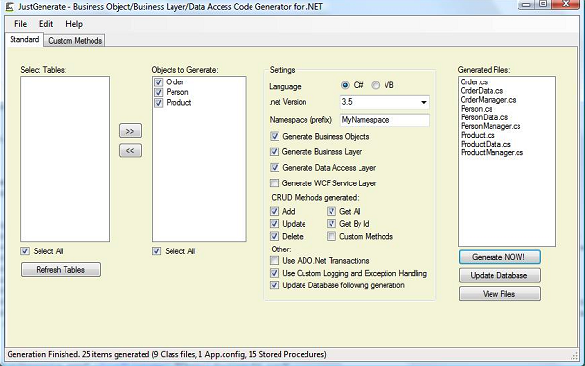Toggle Generate Business Layer checkbox

click(x=275, y=151)
